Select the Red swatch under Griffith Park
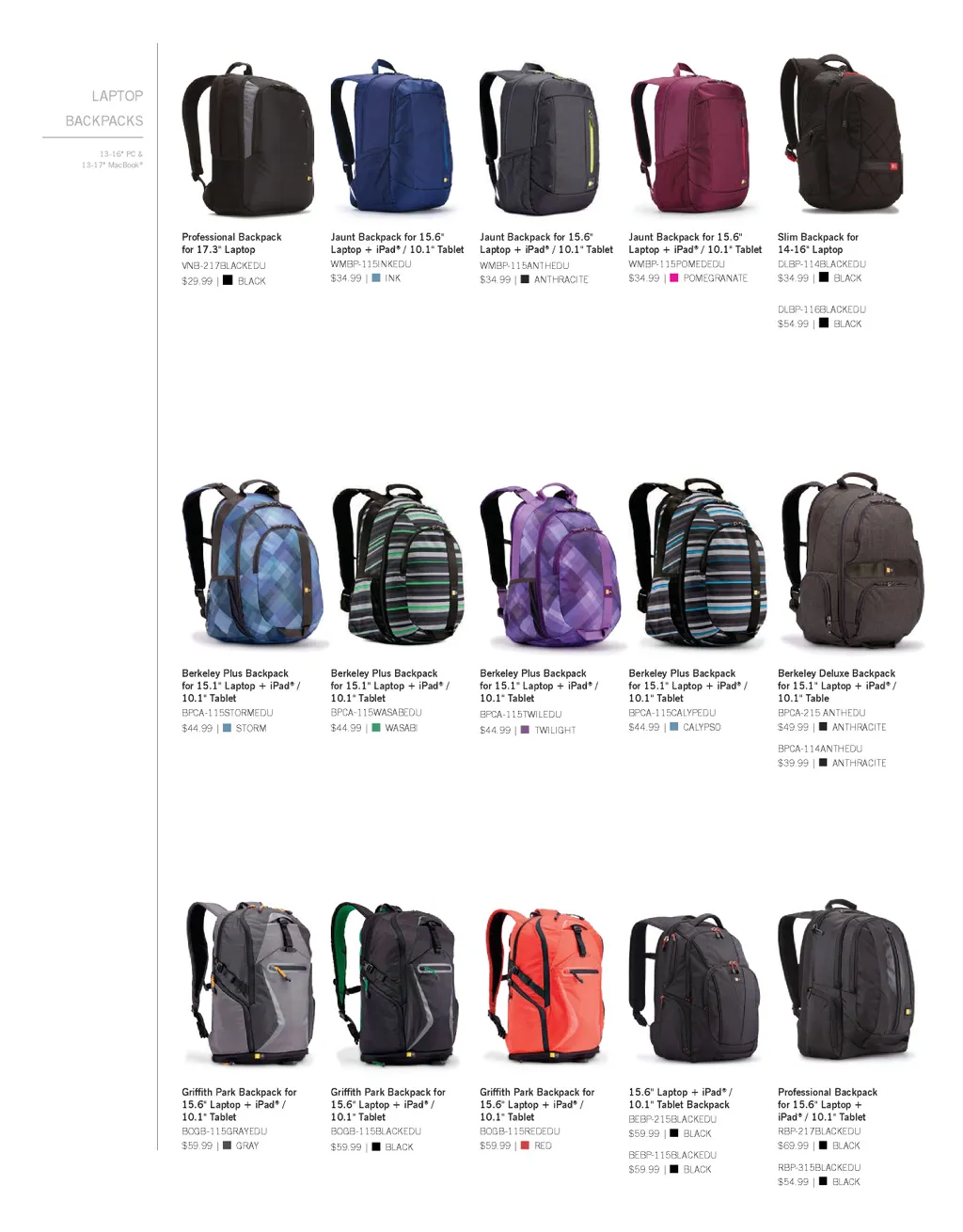 pyautogui.click(x=525, y=1145)
